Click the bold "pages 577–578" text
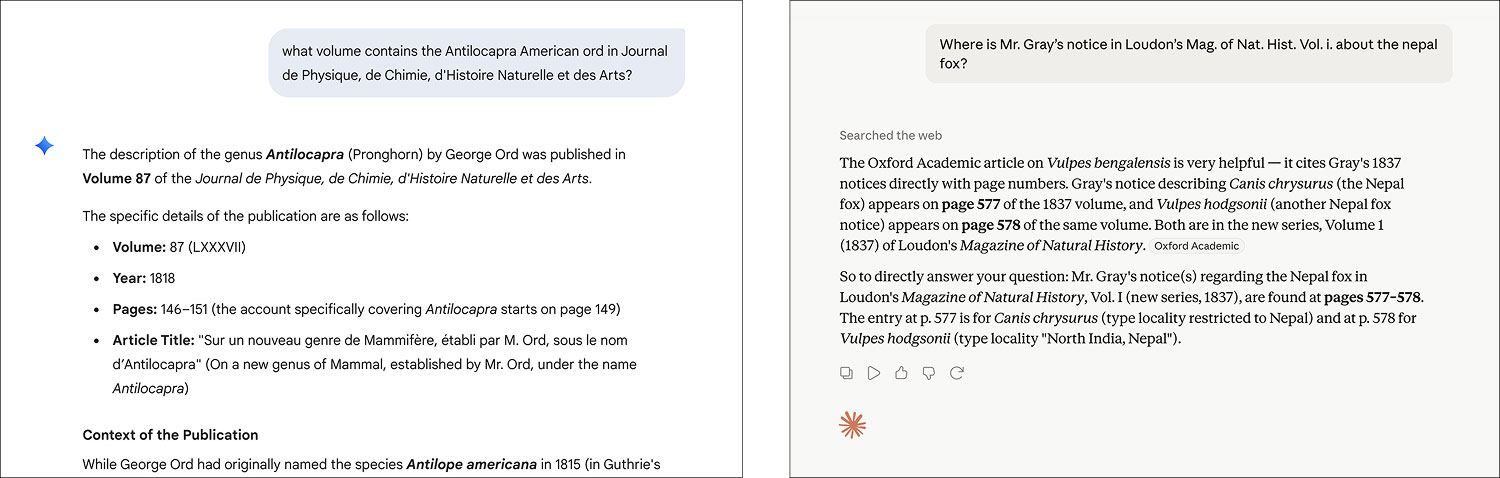This screenshot has width=1500, height=478. (x=1373, y=297)
